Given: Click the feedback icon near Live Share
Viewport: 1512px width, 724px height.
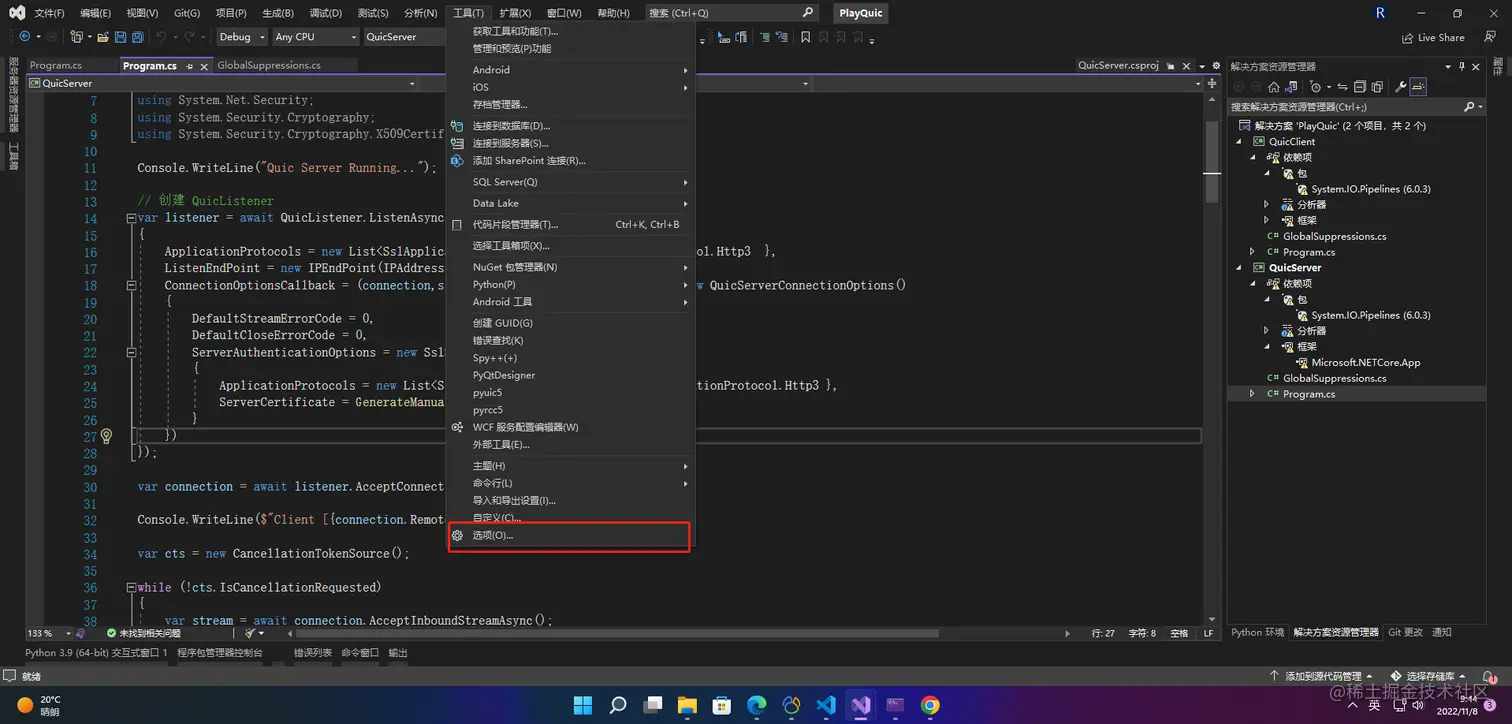Looking at the screenshot, I should coord(1489,37).
